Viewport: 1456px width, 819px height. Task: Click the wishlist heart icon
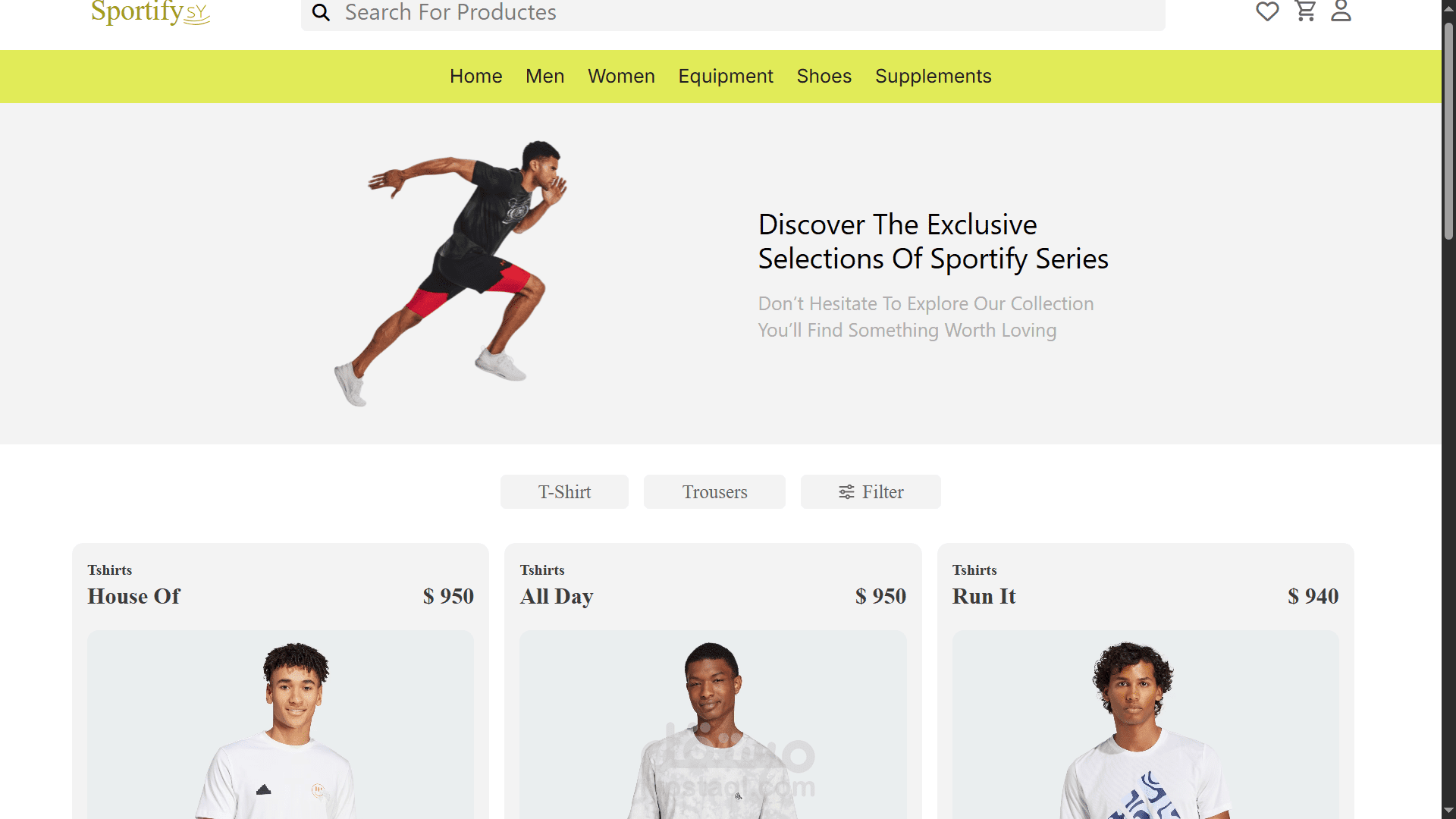click(x=1266, y=11)
